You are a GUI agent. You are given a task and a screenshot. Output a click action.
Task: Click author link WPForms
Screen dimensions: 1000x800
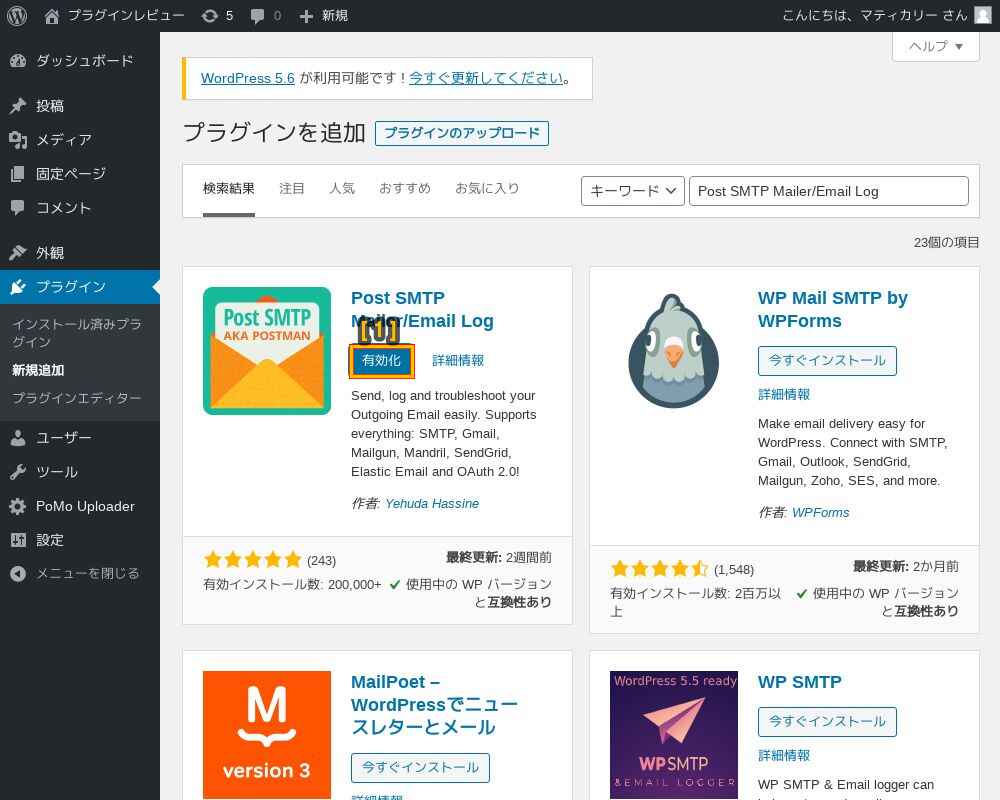tap(820, 513)
